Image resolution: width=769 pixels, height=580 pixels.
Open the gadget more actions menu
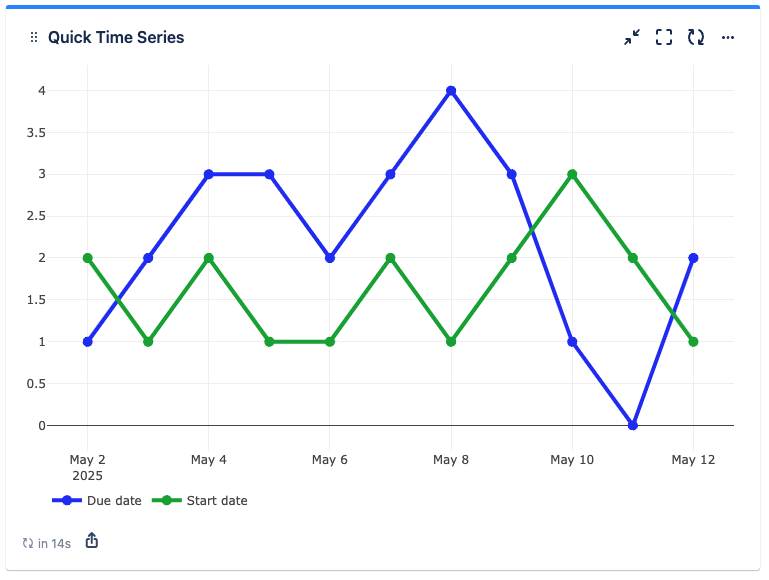(728, 38)
